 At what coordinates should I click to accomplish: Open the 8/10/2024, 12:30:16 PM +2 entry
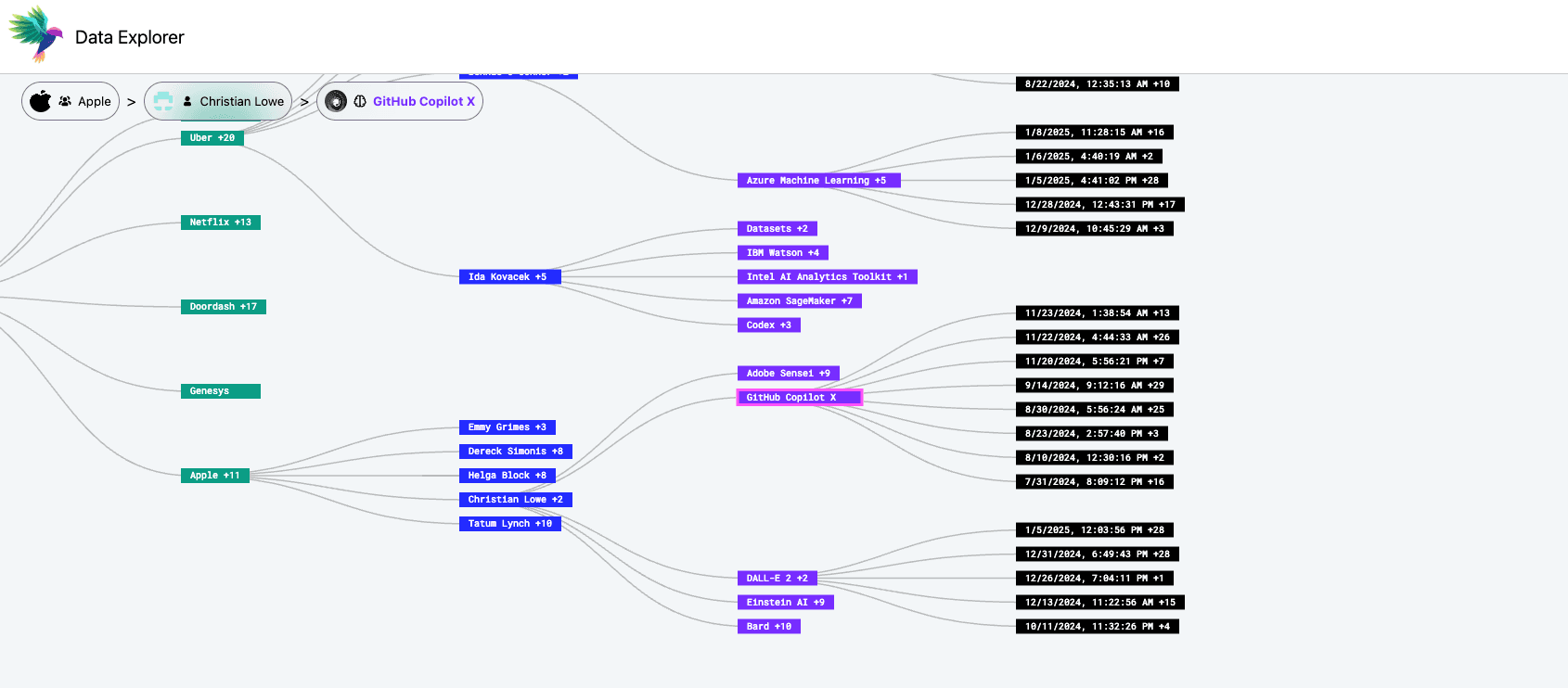click(1095, 458)
